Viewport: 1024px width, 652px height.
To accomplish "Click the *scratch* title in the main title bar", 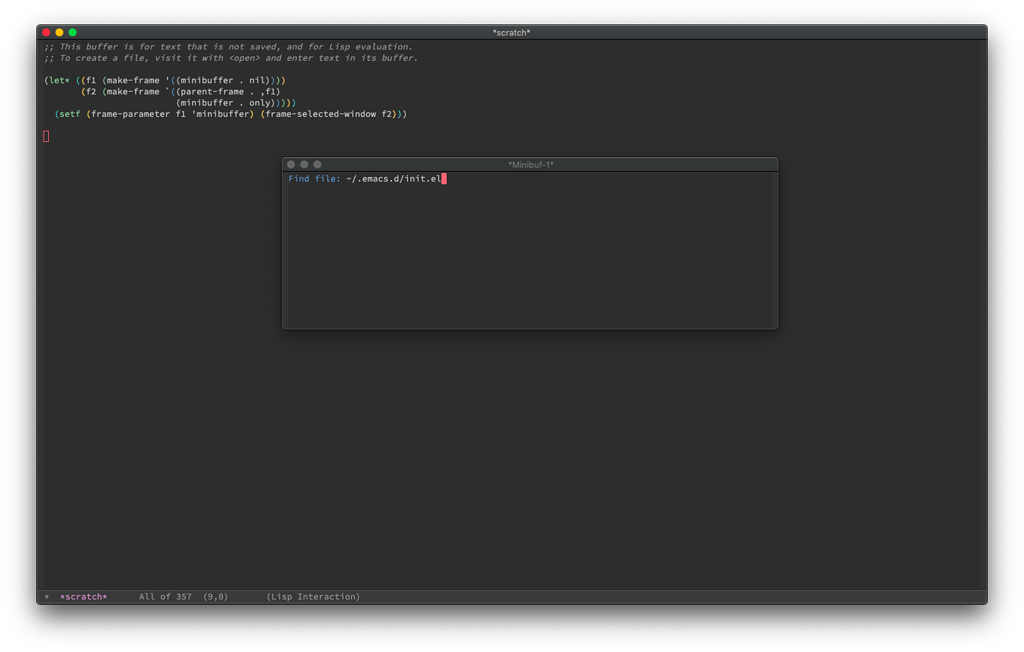I will 510,31.
